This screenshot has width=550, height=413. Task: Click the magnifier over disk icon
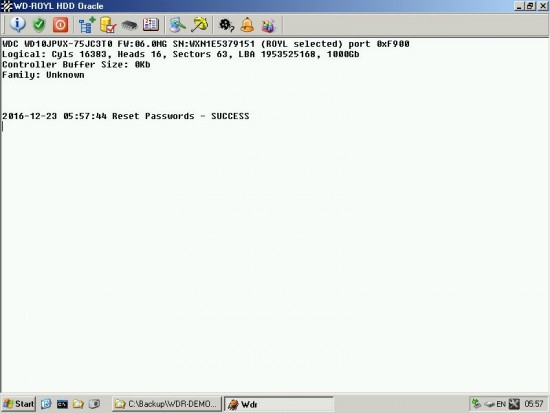click(x=178, y=25)
